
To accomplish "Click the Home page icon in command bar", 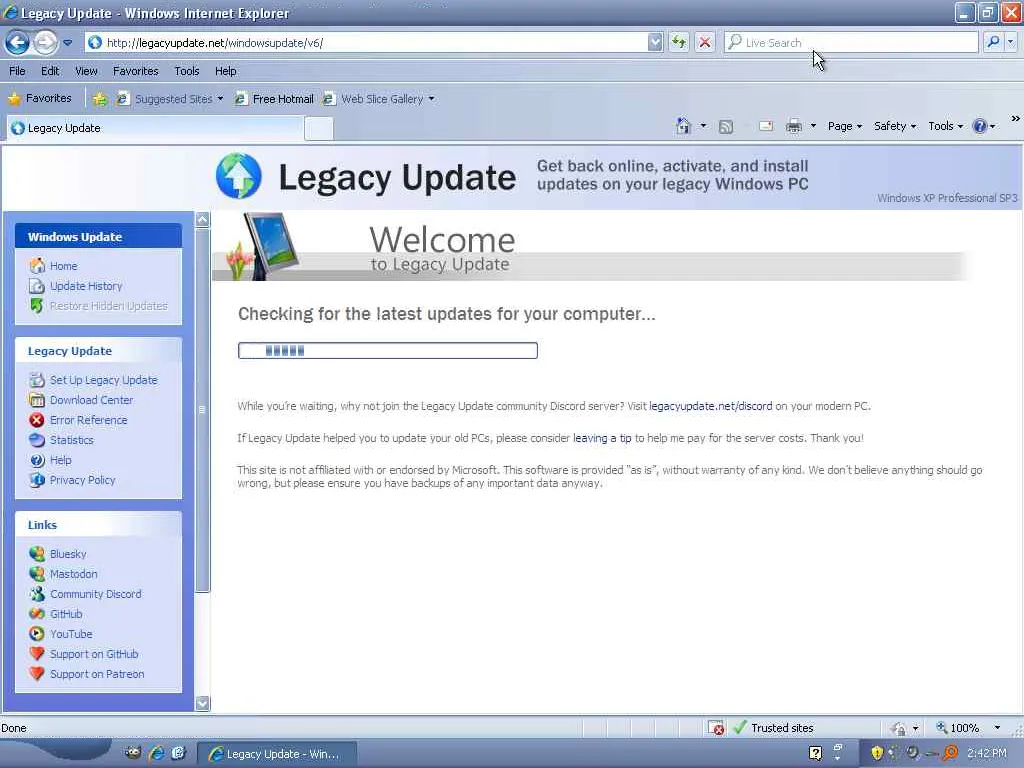I will pyautogui.click(x=683, y=126).
